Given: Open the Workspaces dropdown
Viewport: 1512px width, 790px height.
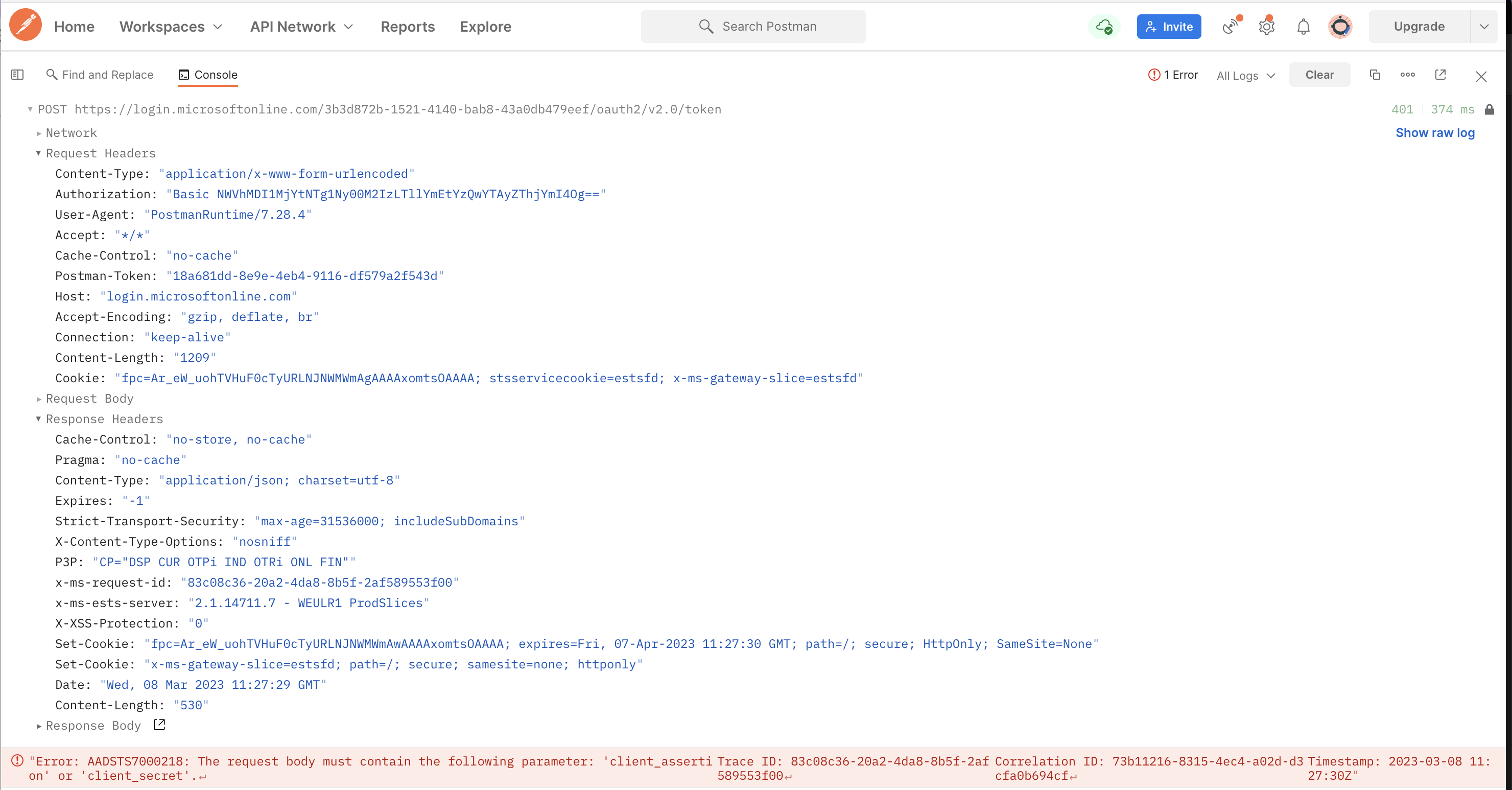Looking at the screenshot, I should 171,27.
